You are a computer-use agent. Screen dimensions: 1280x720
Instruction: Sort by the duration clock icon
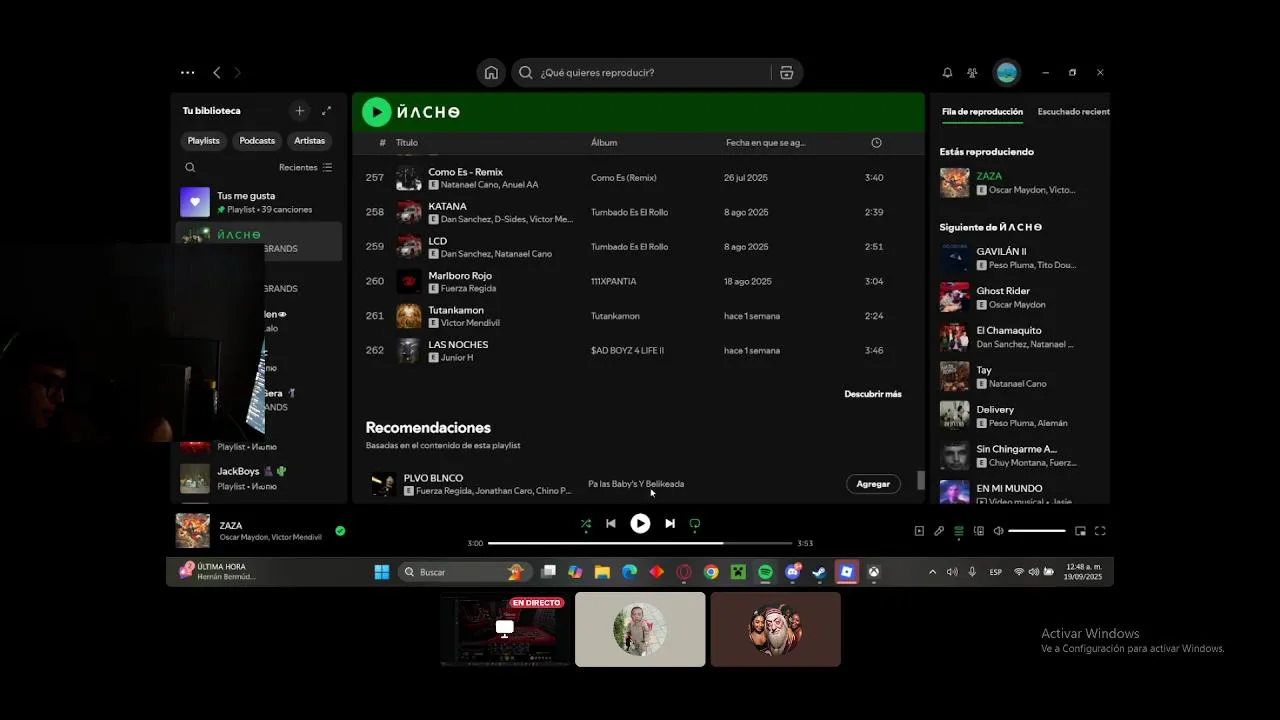tap(876, 143)
